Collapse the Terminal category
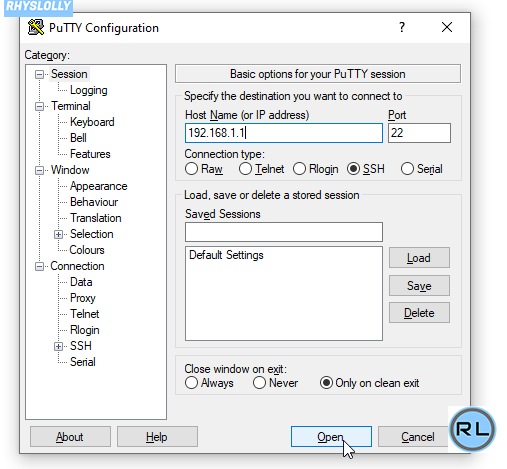The width and height of the screenshot is (507, 469). (39, 106)
